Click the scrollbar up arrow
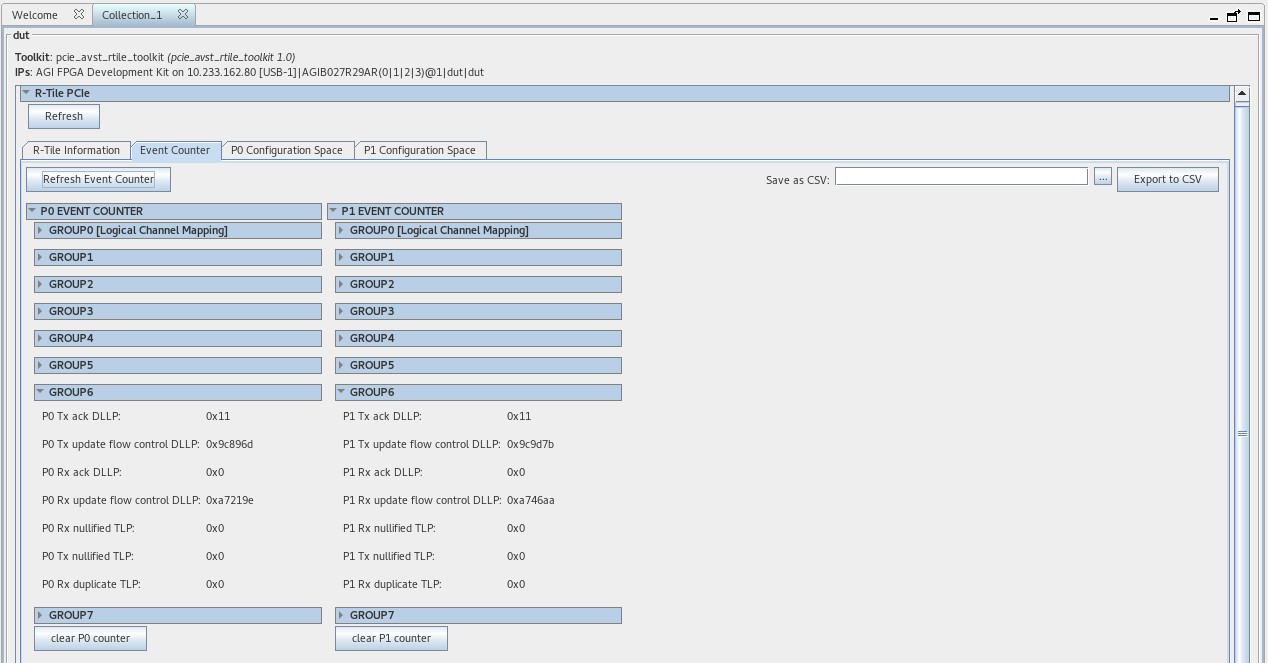The height and width of the screenshot is (663, 1268). [1242, 94]
